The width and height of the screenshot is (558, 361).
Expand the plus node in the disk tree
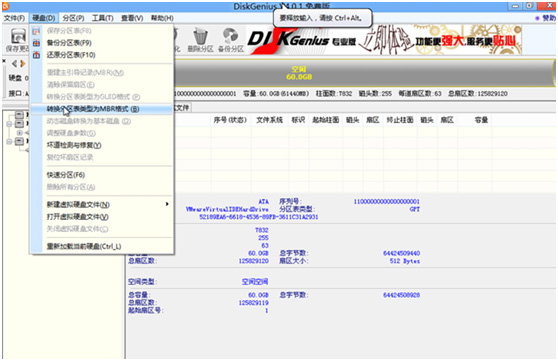coord(20,132)
